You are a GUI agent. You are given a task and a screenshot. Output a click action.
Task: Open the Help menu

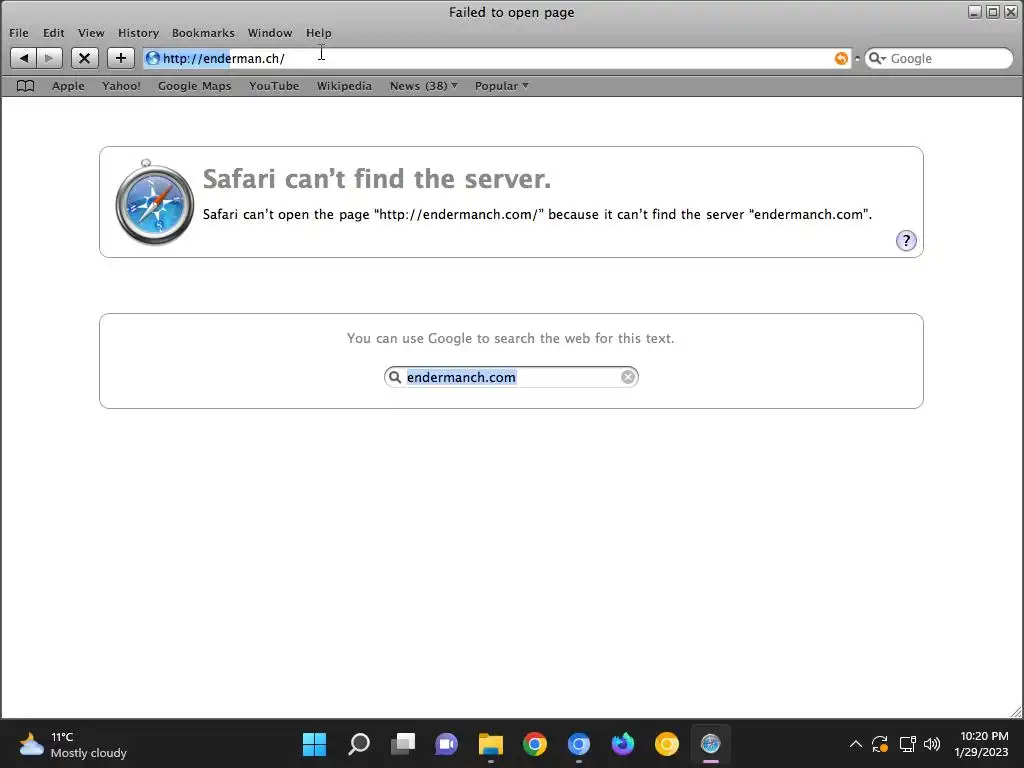[x=319, y=33]
